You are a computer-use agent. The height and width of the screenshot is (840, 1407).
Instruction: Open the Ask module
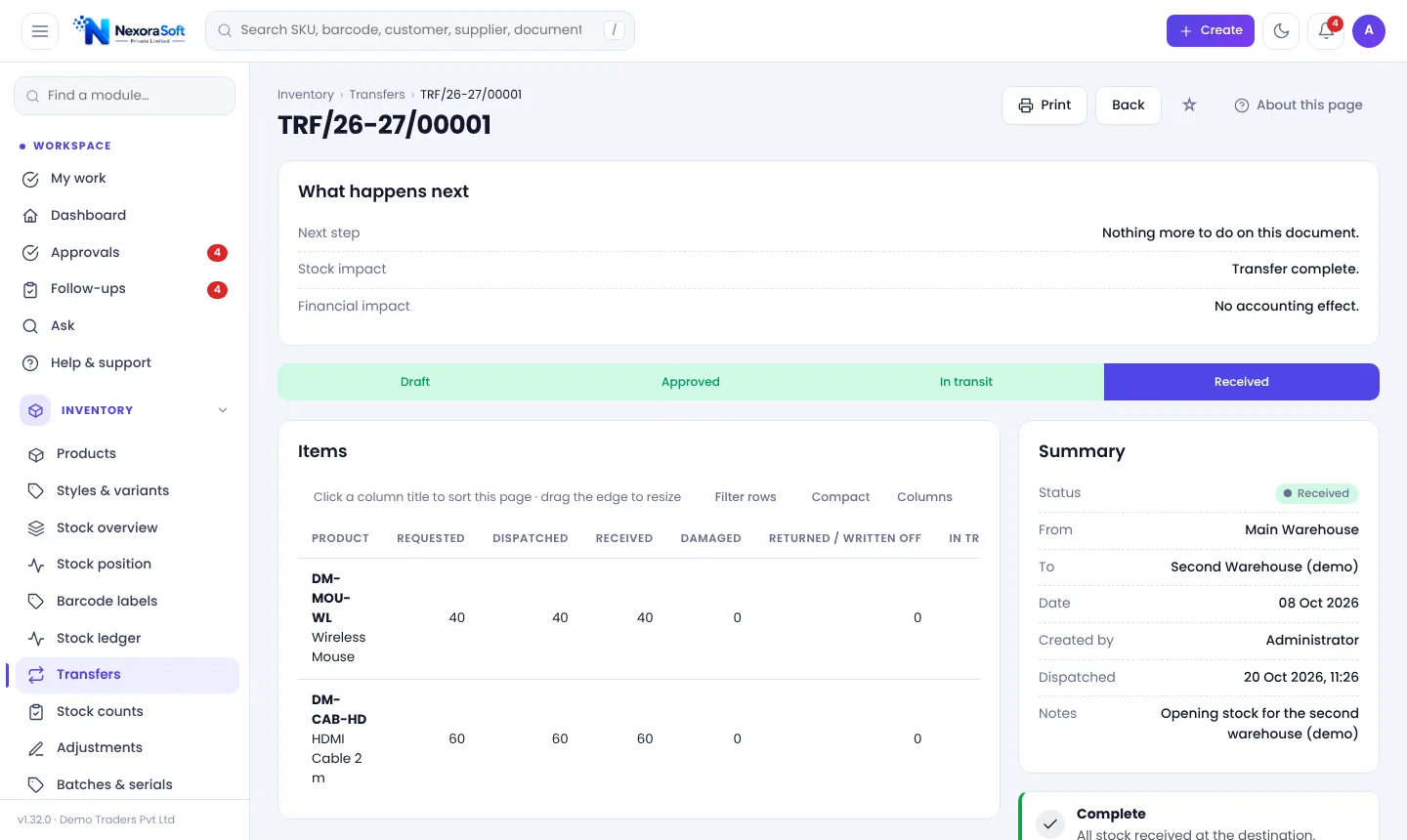[125, 326]
